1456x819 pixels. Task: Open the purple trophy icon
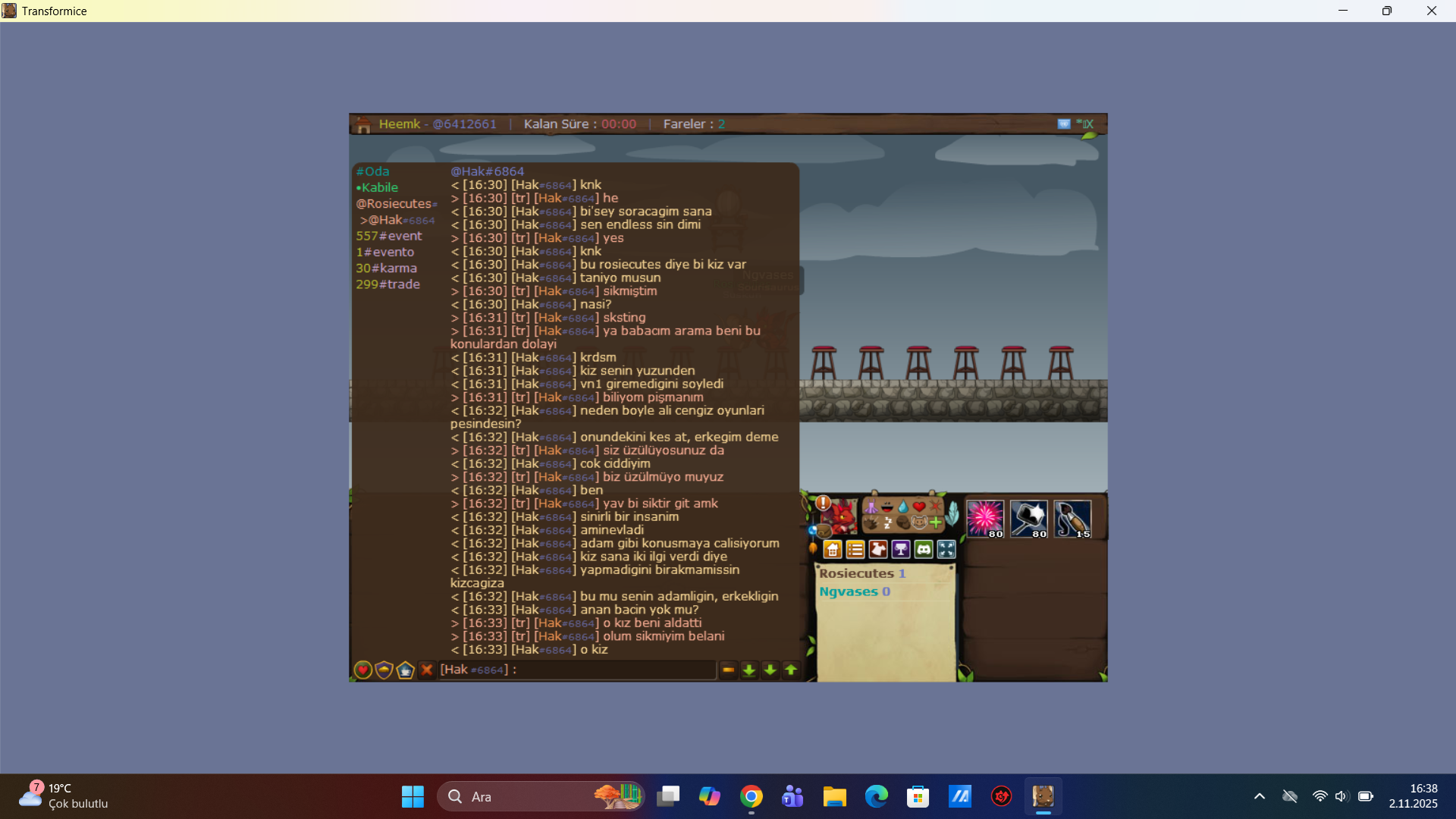901,550
